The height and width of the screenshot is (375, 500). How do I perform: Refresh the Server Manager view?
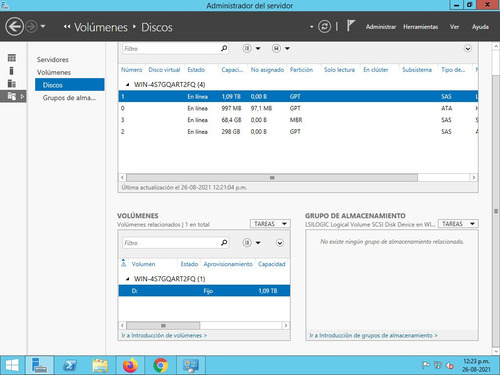click(324, 26)
